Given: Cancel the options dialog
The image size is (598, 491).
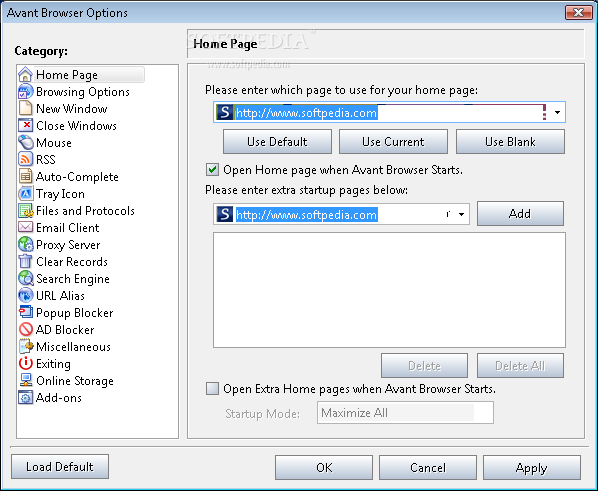Looking at the screenshot, I should (428, 467).
